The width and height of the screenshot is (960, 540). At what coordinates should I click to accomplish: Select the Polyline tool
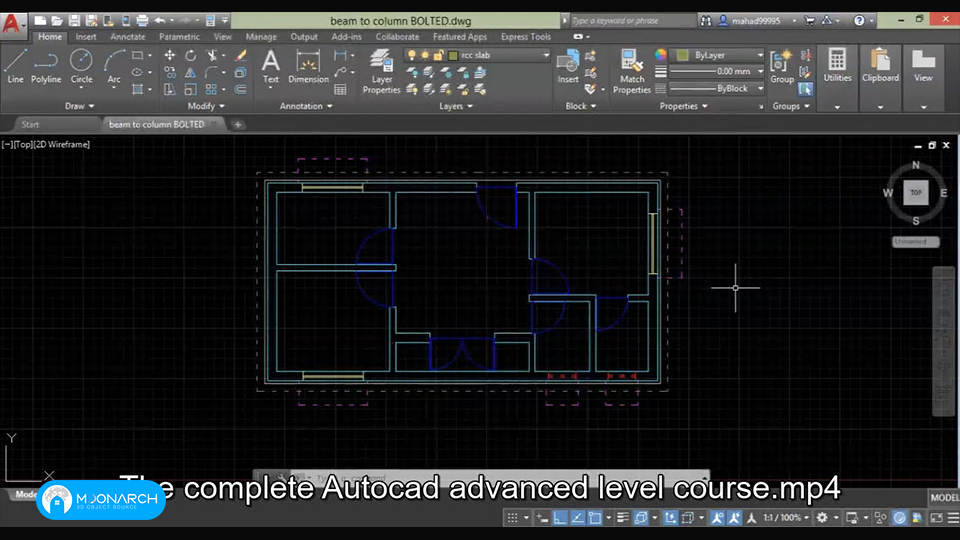(46, 66)
